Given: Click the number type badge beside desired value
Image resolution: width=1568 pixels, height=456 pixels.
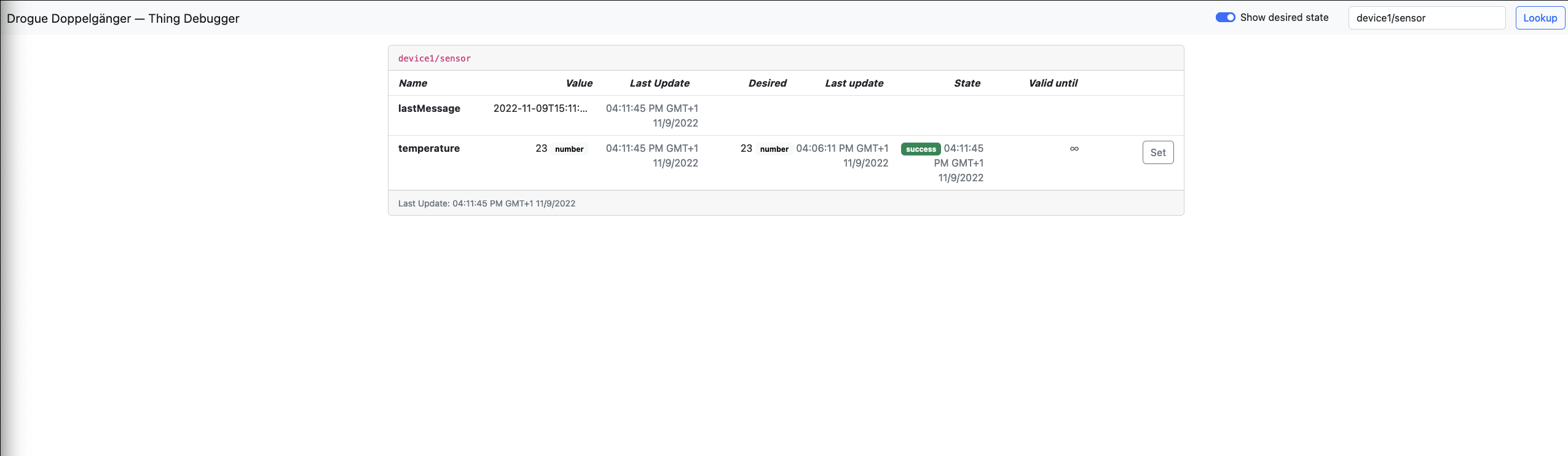Looking at the screenshot, I should 774,149.
